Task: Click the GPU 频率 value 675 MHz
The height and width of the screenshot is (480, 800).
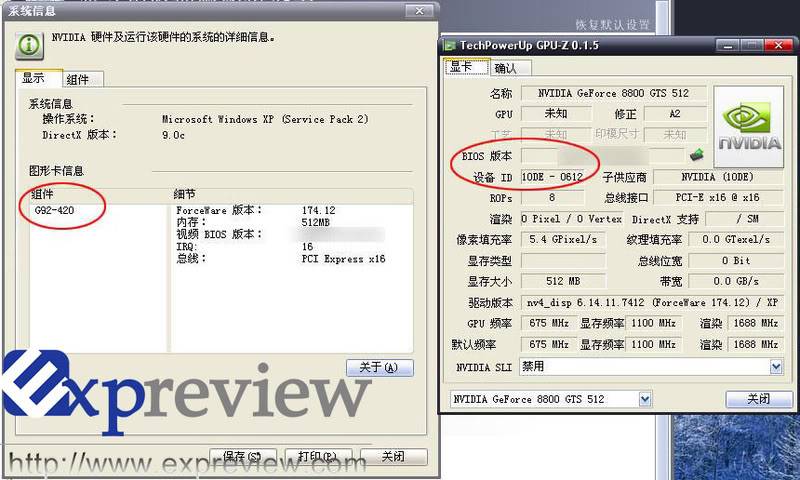Action: click(x=549, y=323)
